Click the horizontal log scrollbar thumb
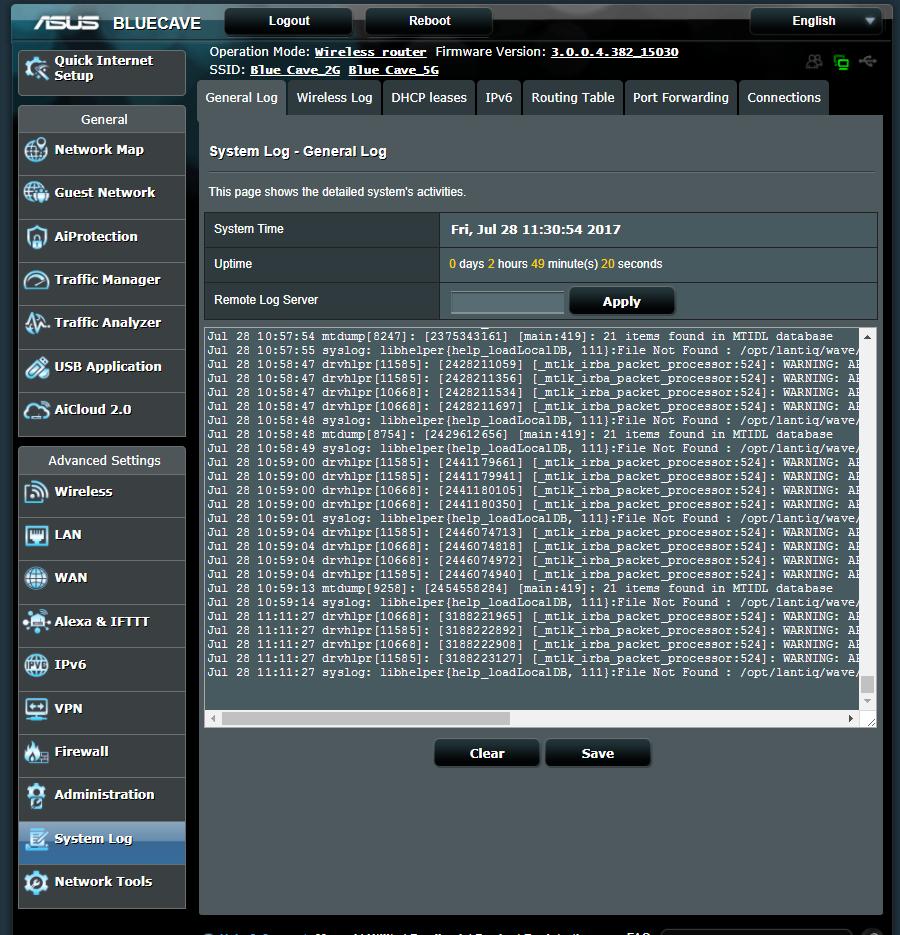 [x=366, y=719]
